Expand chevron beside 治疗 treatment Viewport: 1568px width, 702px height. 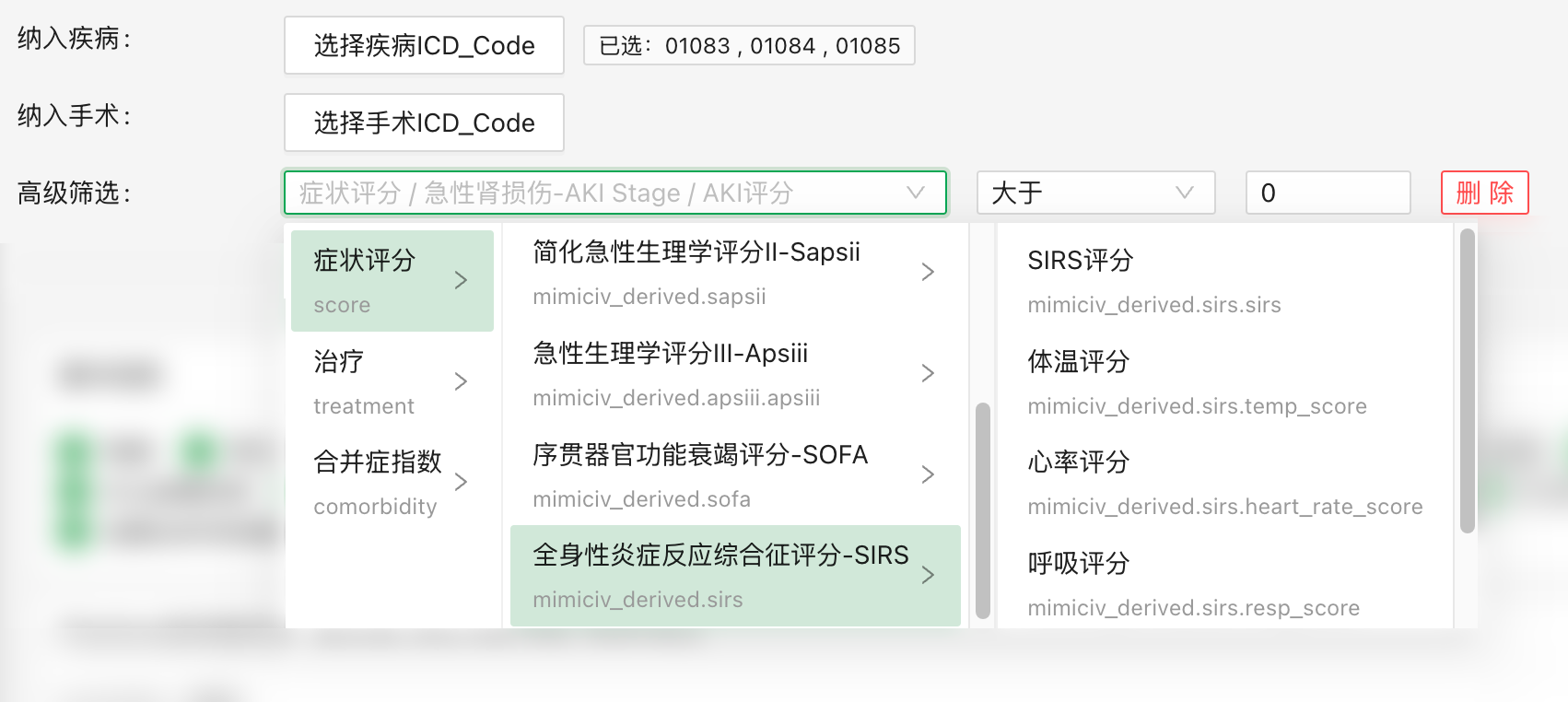click(x=462, y=381)
